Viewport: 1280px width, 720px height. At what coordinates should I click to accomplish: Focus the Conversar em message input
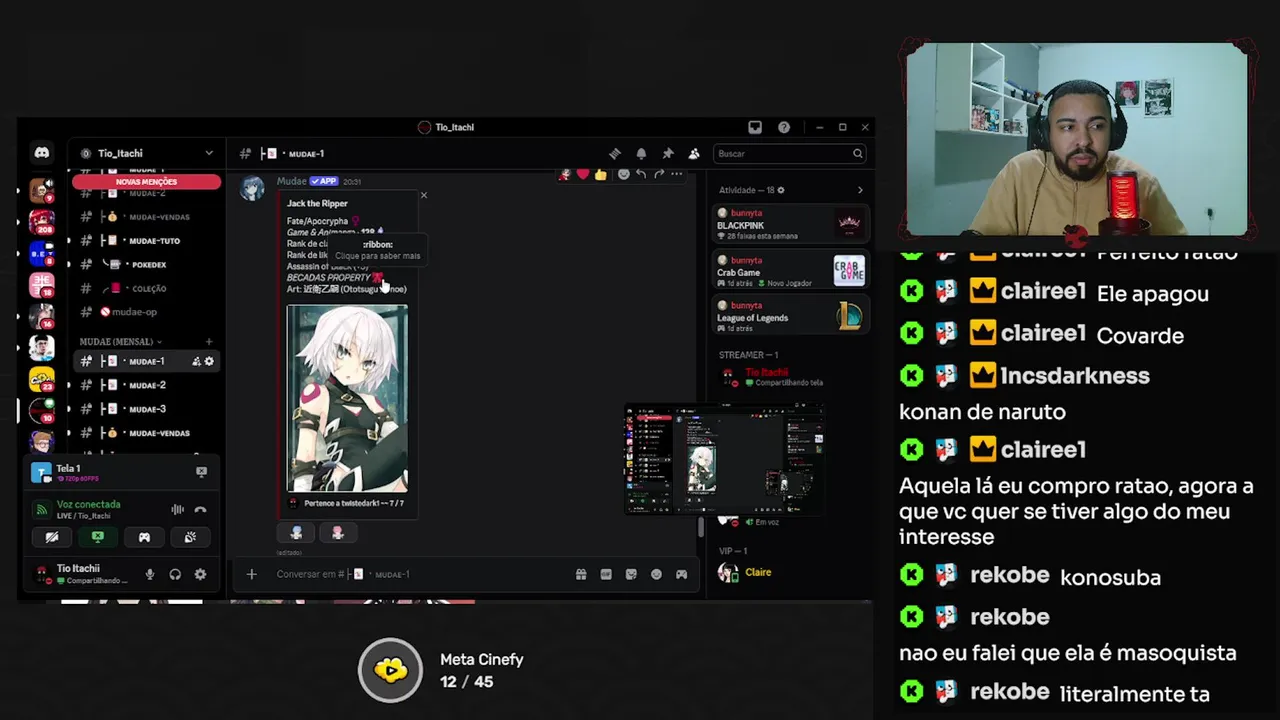420,574
